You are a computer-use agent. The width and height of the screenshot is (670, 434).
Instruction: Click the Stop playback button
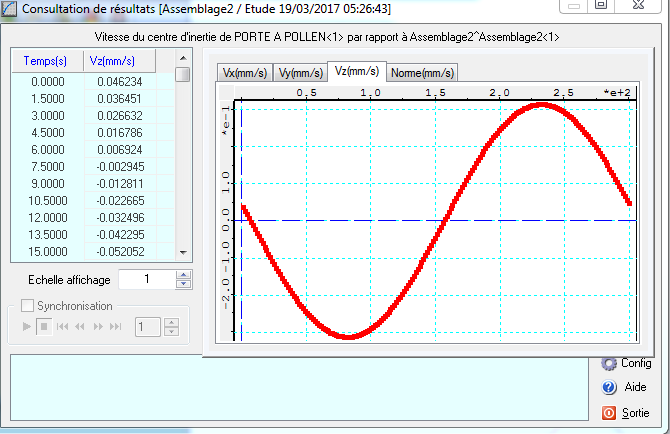44,327
